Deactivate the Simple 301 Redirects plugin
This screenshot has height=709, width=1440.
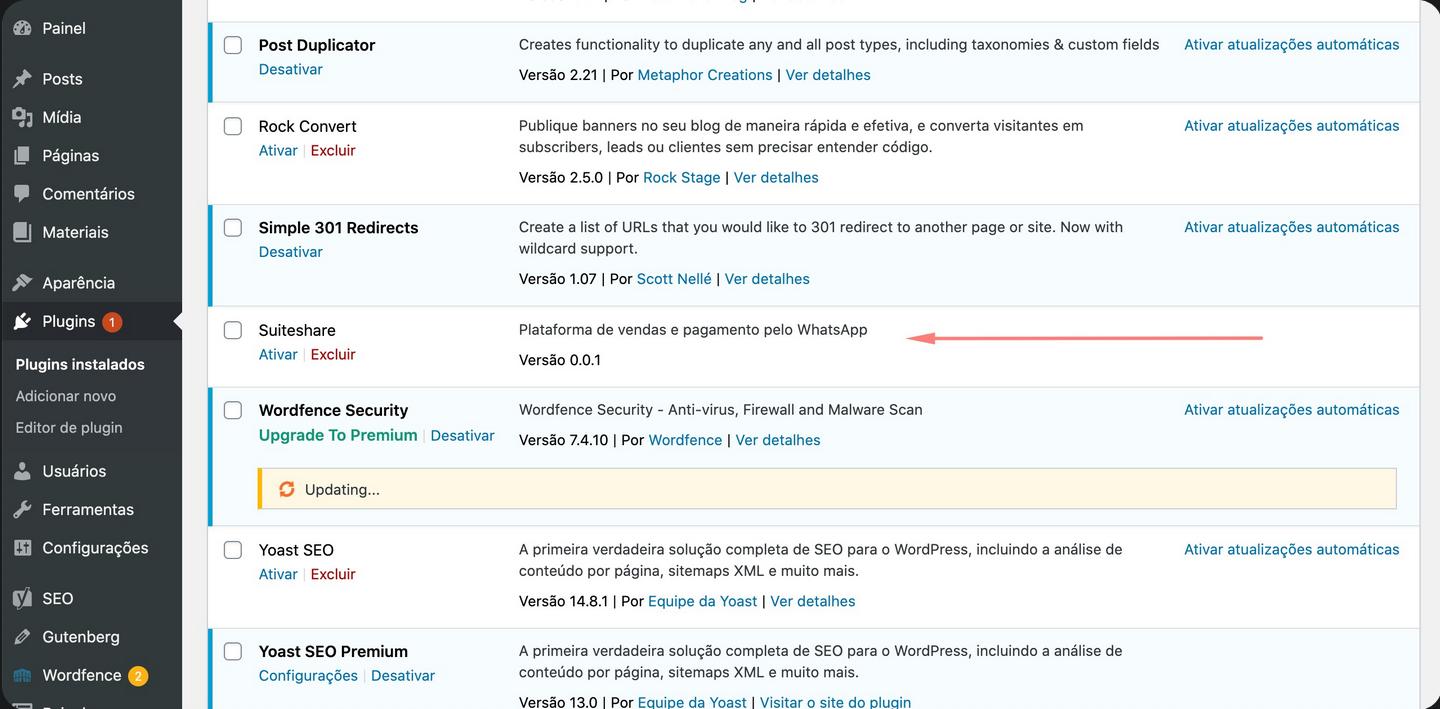coord(290,252)
